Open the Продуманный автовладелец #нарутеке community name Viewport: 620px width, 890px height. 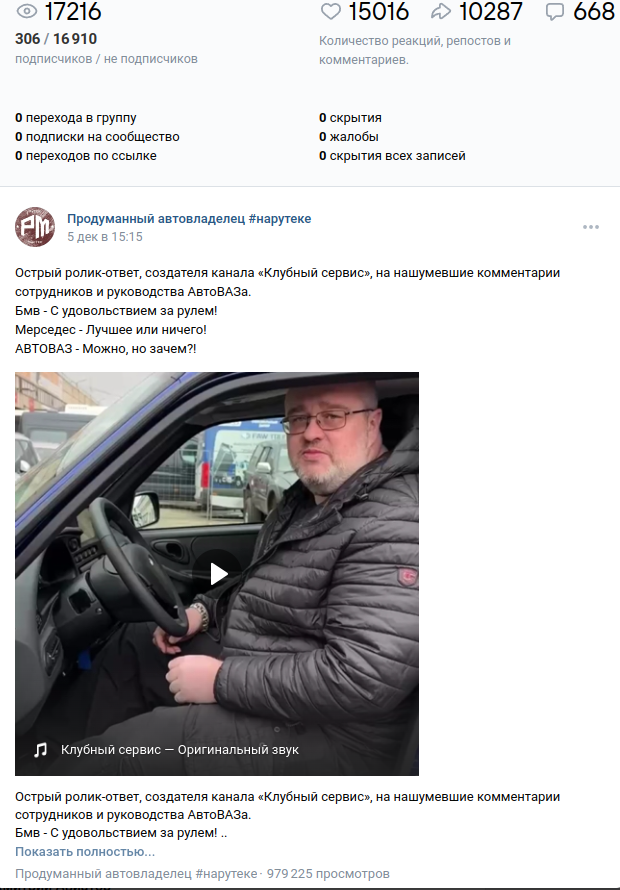[x=189, y=219]
